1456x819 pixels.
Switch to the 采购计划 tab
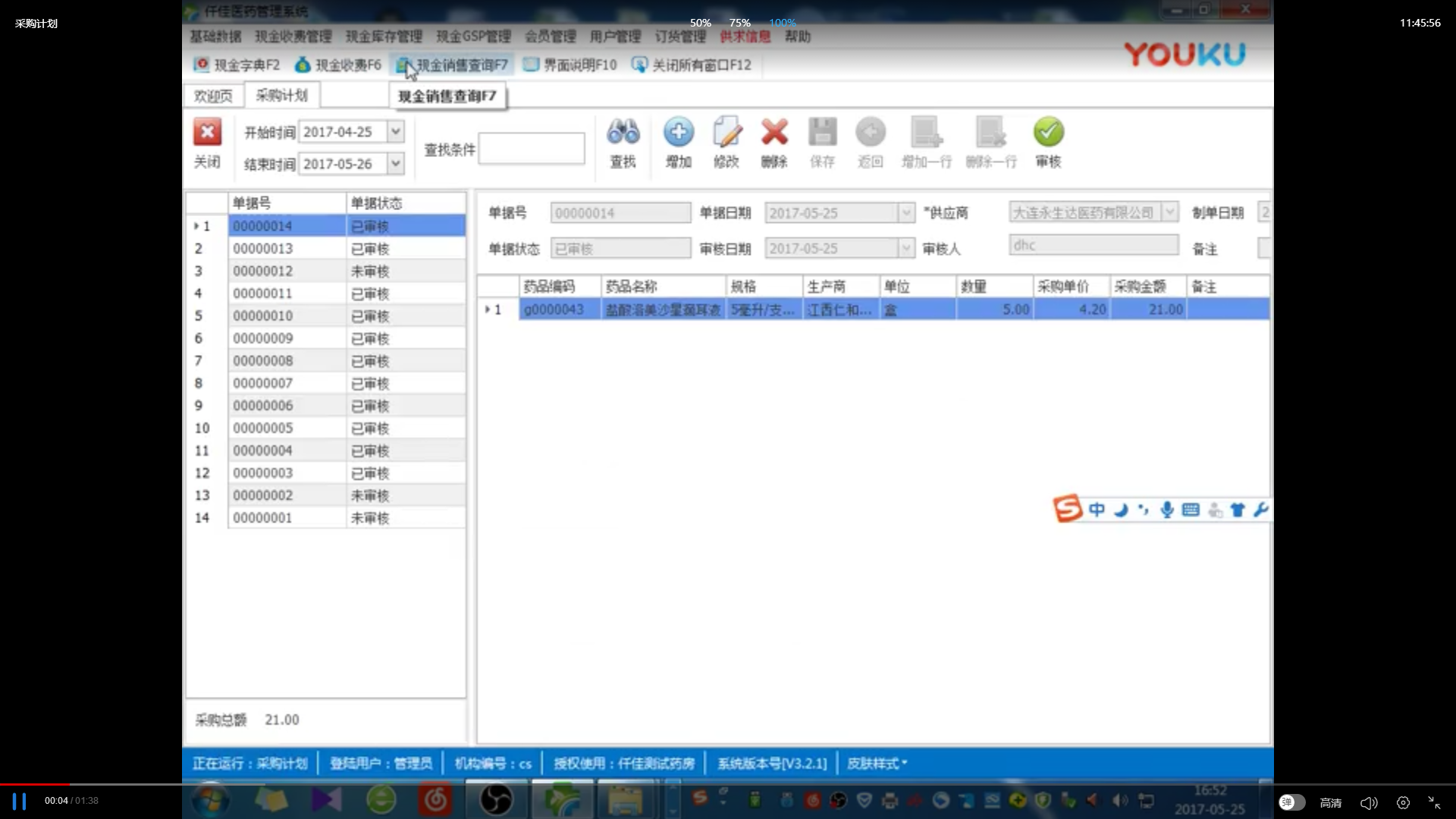tap(281, 95)
